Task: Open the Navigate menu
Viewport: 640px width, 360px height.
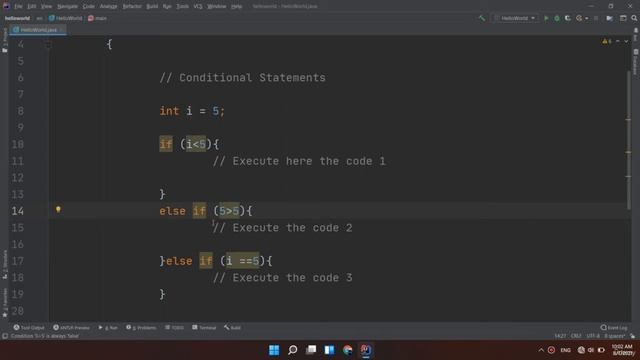Action: (67, 7)
